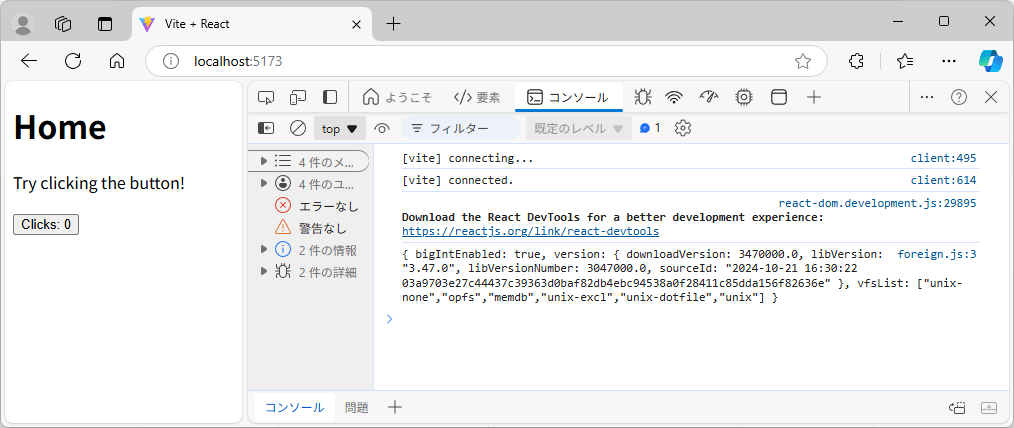Open client:614 source link
This screenshot has height=428, width=1014.
[944, 180]
